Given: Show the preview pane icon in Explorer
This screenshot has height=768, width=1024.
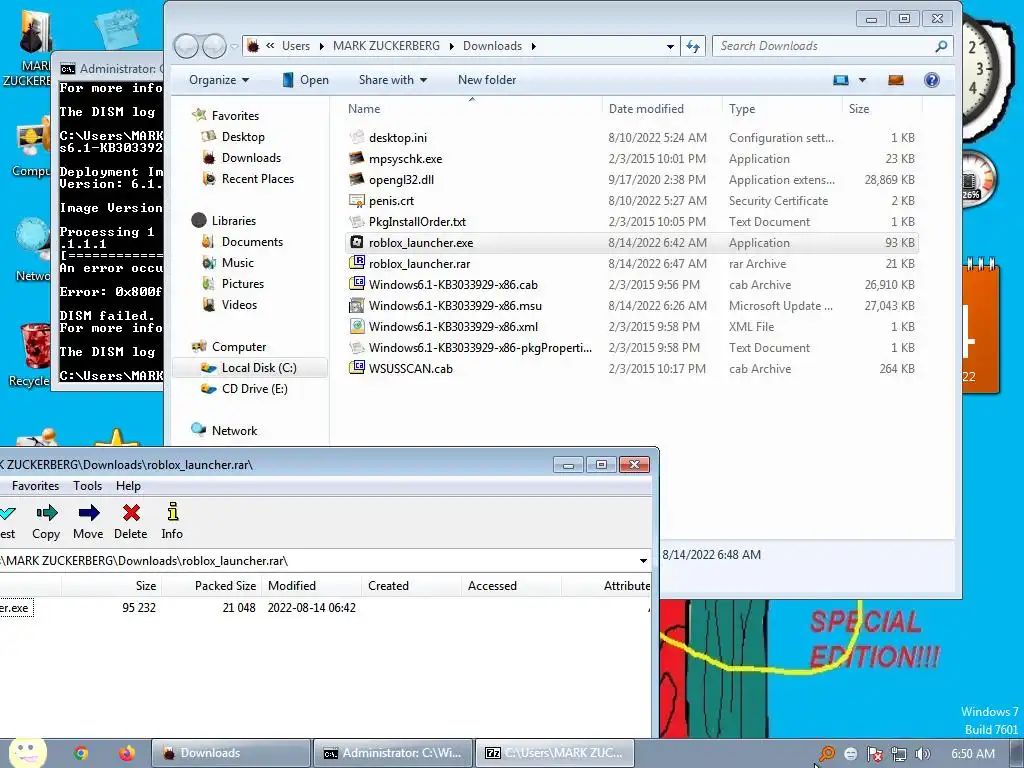Looking at the screenshot, I should 896,80.
